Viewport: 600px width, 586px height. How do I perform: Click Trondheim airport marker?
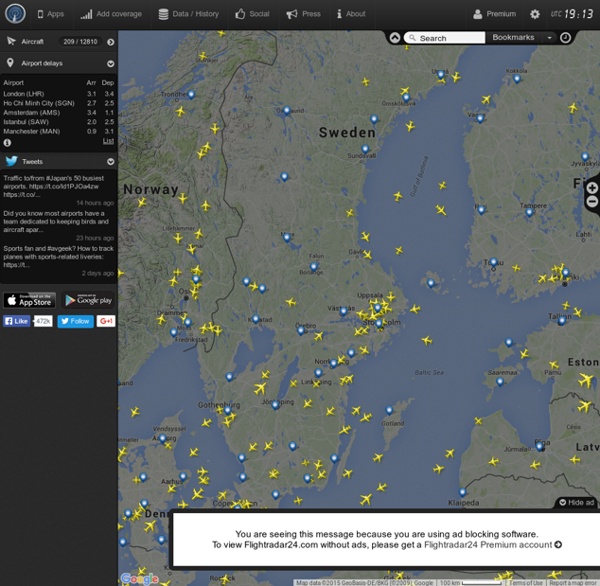tap(191, 94)
